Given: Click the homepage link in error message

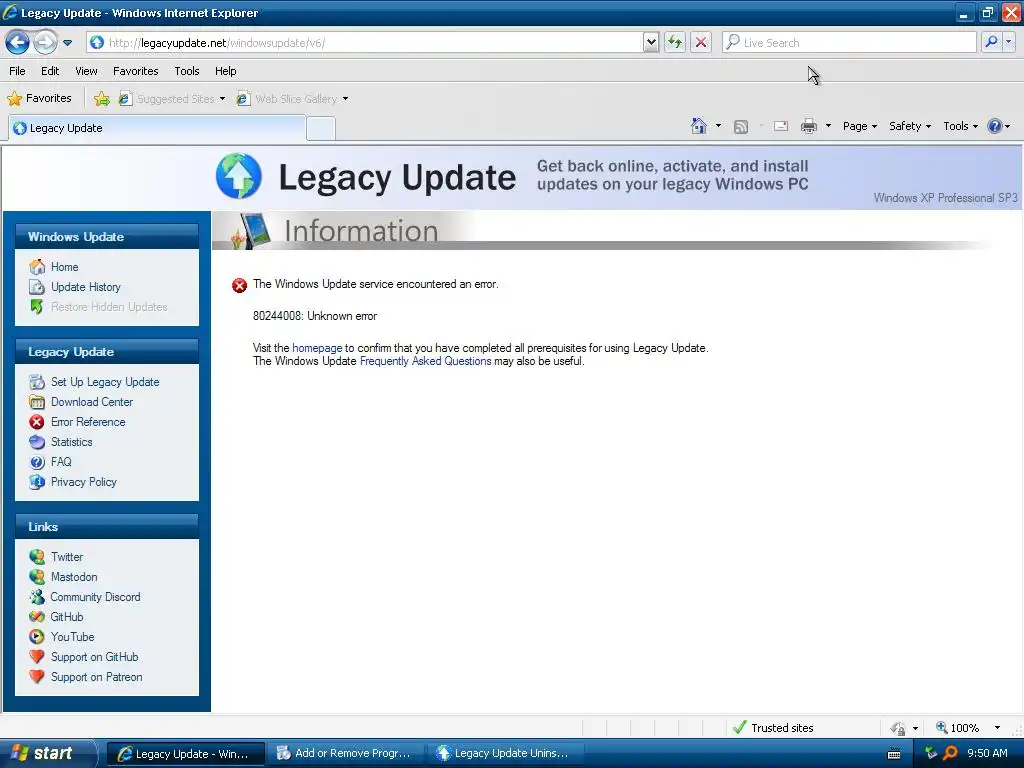Looking at the screenshot, I should pos(317,348).
